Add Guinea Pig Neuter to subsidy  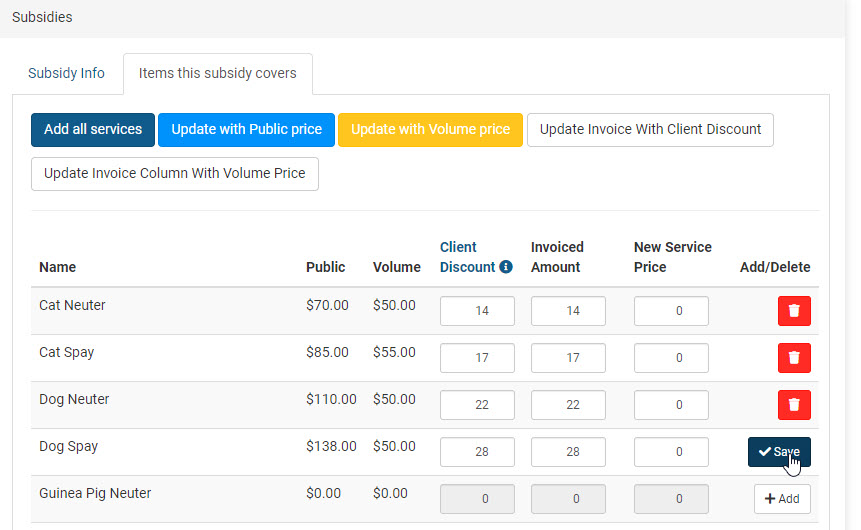point(782,499)
